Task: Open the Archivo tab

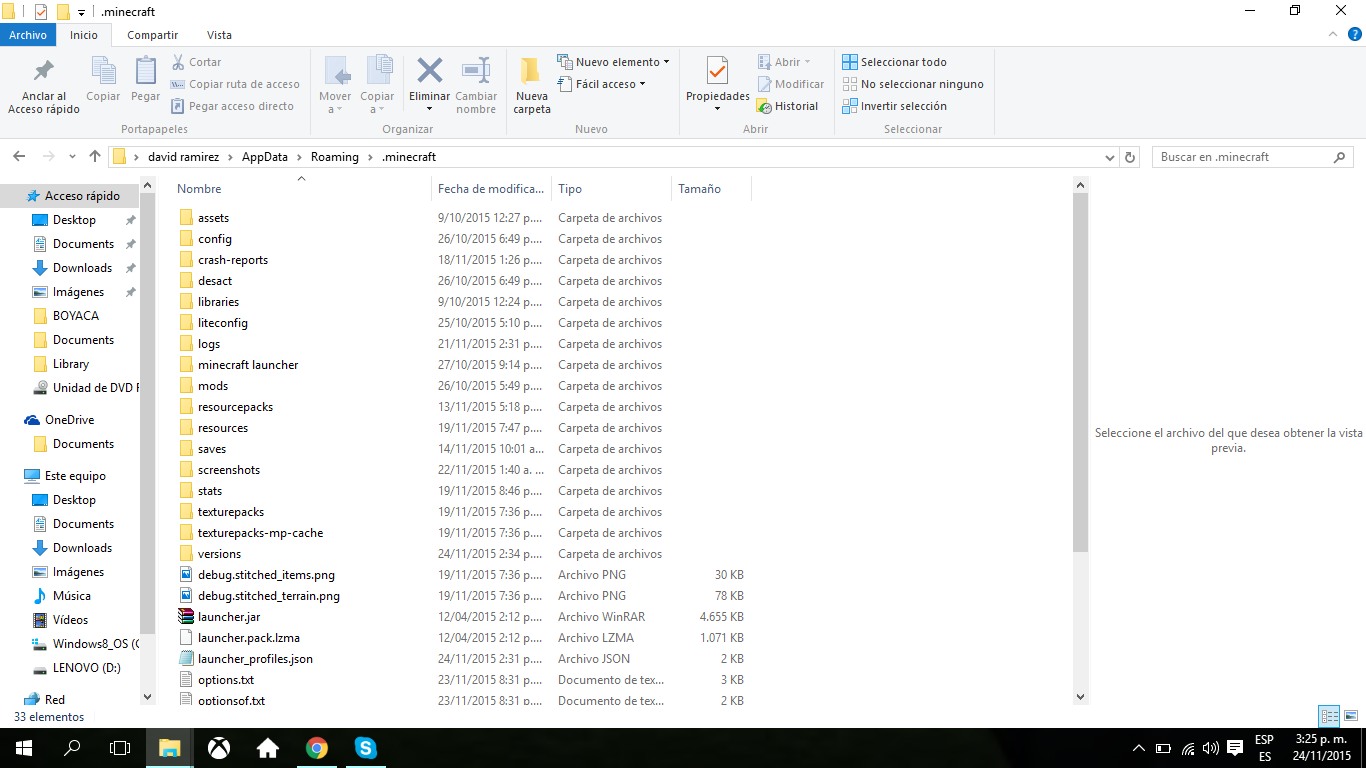Action: coord(28,35)
